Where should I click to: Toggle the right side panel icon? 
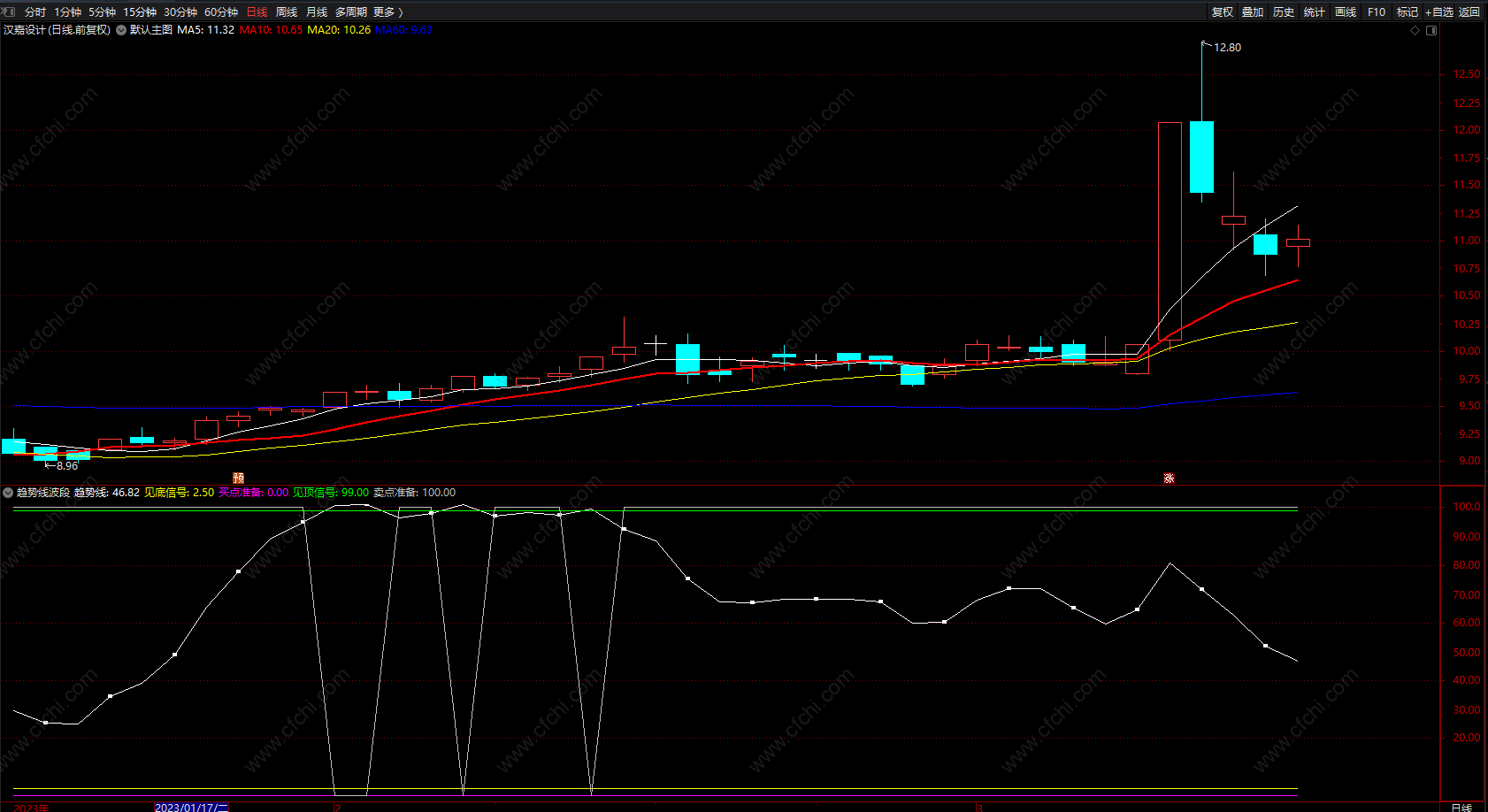(1431, 30)
